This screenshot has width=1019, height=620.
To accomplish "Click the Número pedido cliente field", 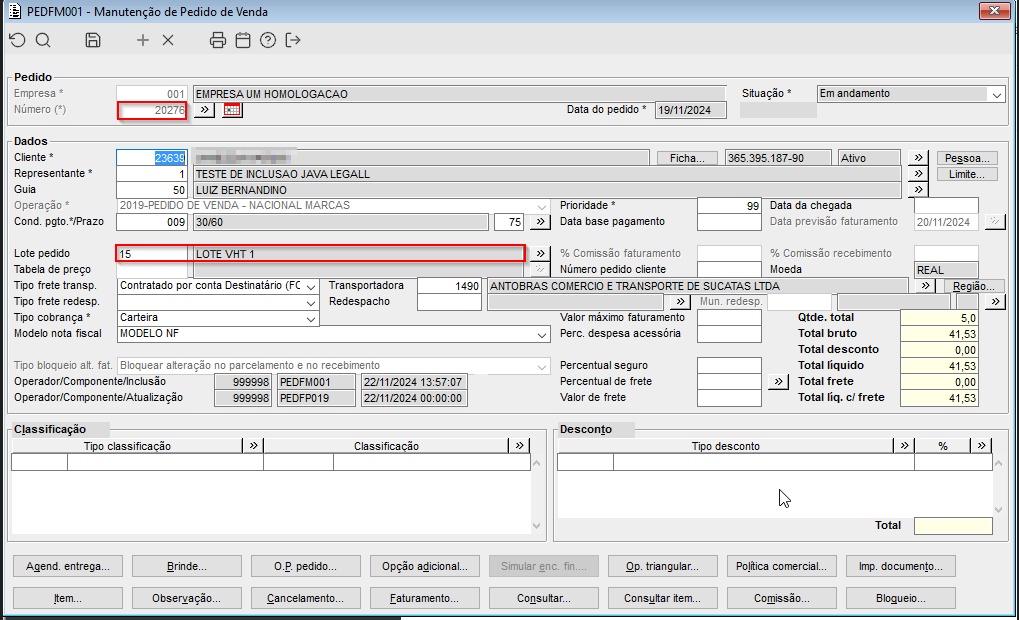I will 729,269.
